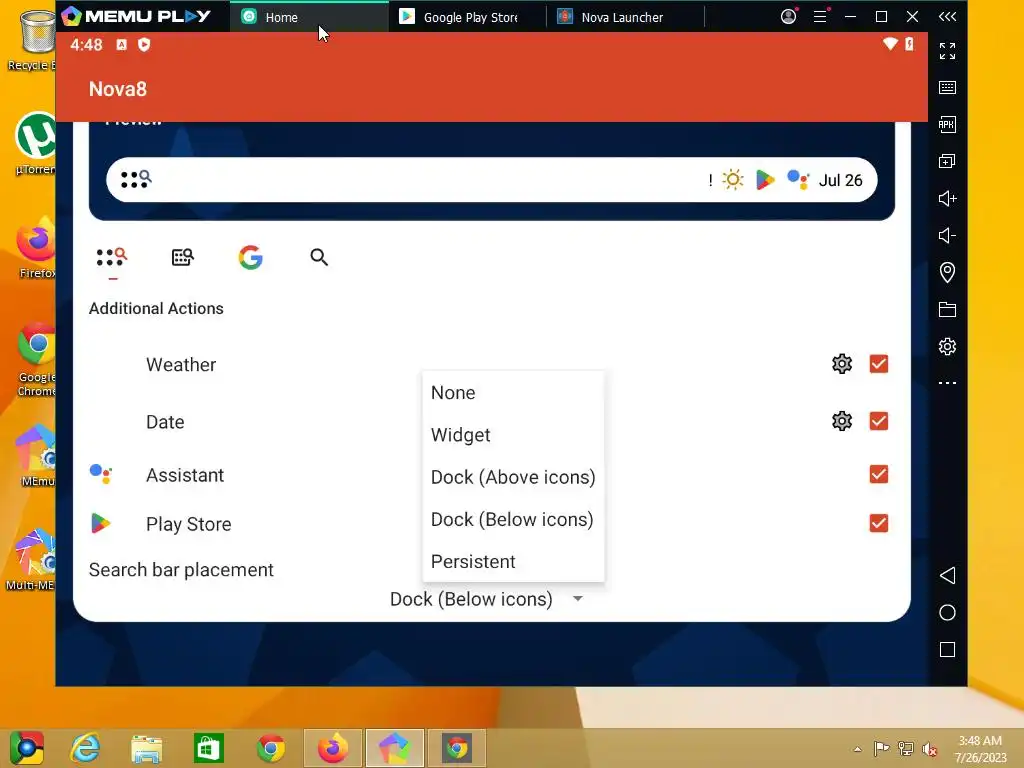Choose Dock (Below icons) in popup list
The height and width of the screenshot is (768, 1024).
pyautogui.click(x=513, y=520)
